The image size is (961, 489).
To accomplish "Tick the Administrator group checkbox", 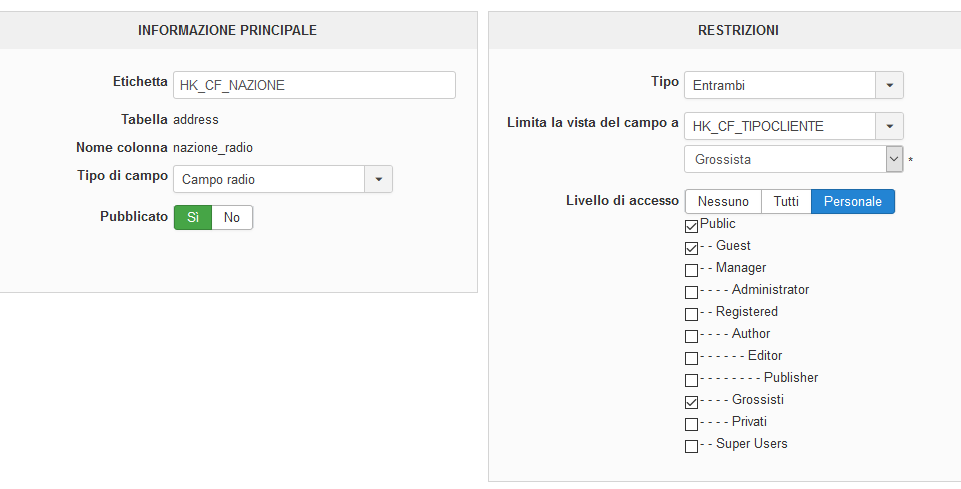I will [692, 292].
